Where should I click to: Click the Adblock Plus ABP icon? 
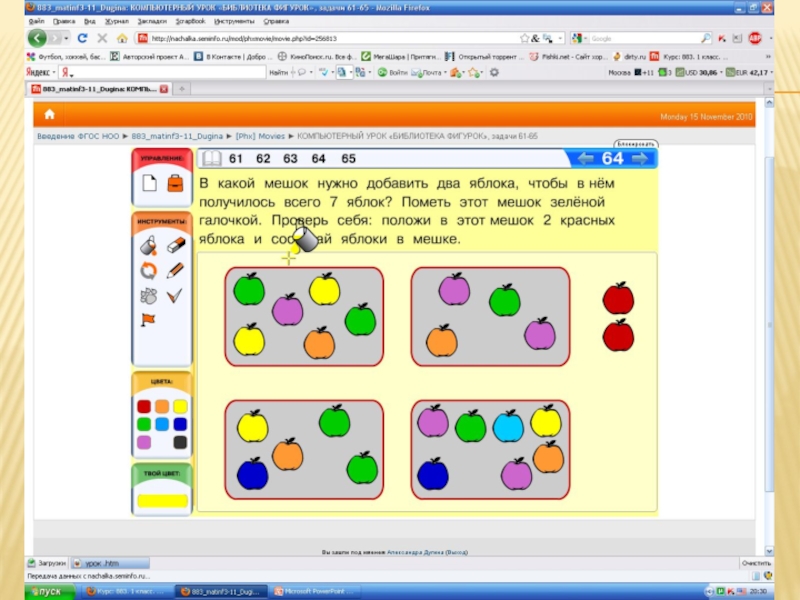click(755, 38)
